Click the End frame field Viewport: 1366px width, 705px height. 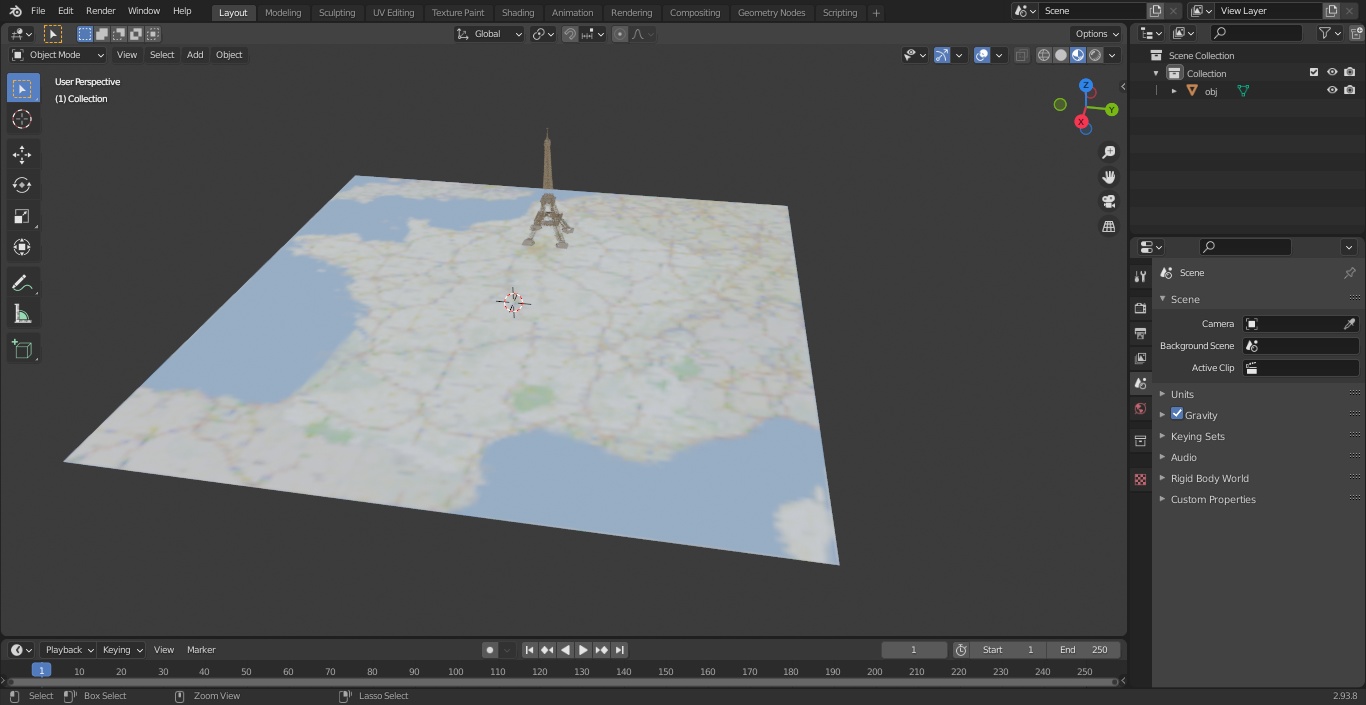point(1084,650)
